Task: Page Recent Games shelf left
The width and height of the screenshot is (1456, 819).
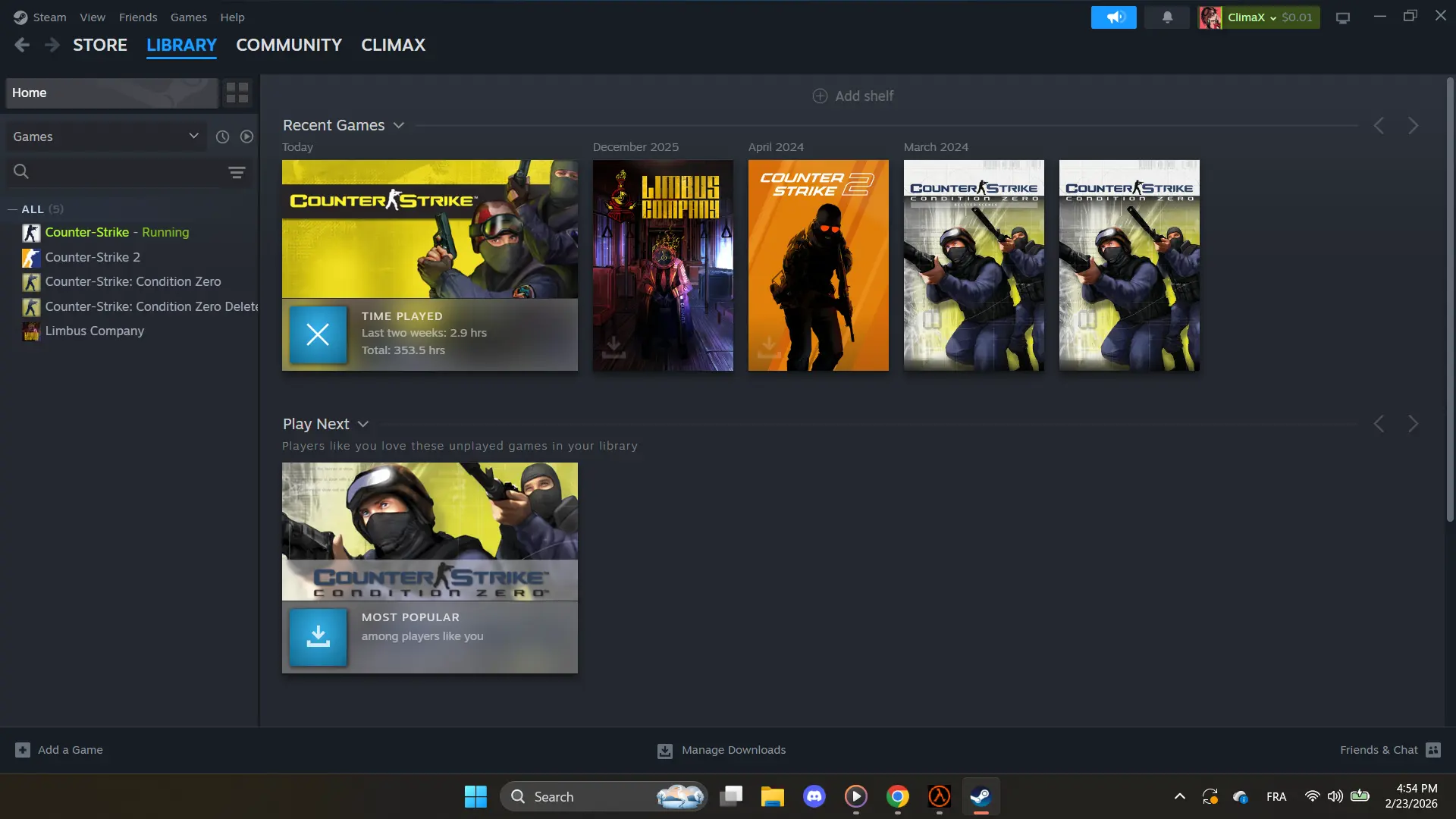Action: [x=1379, y=126]
